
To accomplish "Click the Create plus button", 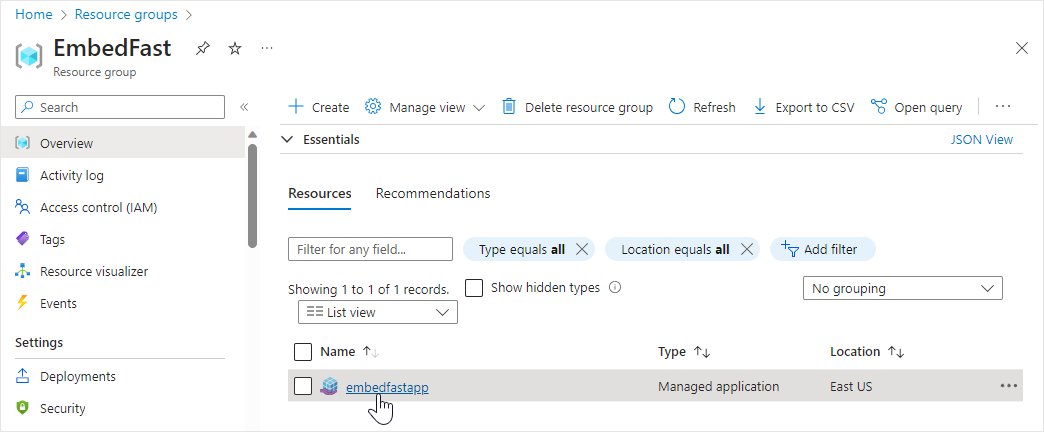I will click(x=296, y=107).
